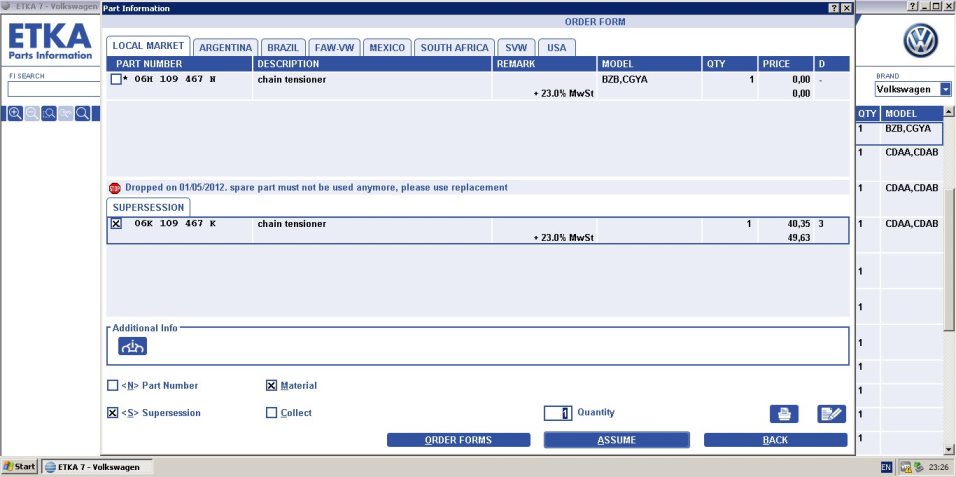Switch to the SOUTH AFRICA tab
The image size is (956, 477).
[455, 48]
